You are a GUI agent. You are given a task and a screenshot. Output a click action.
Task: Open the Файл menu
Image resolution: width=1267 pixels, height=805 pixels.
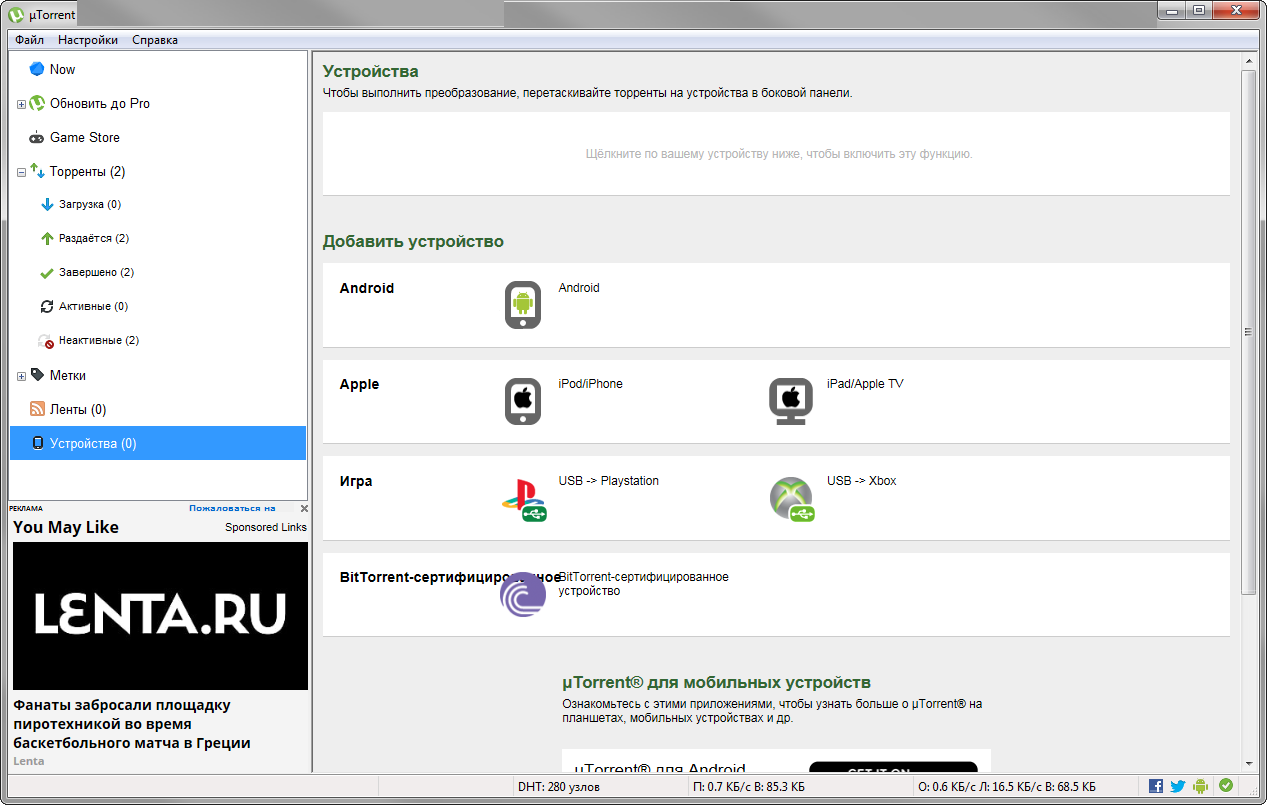[29, 40]
